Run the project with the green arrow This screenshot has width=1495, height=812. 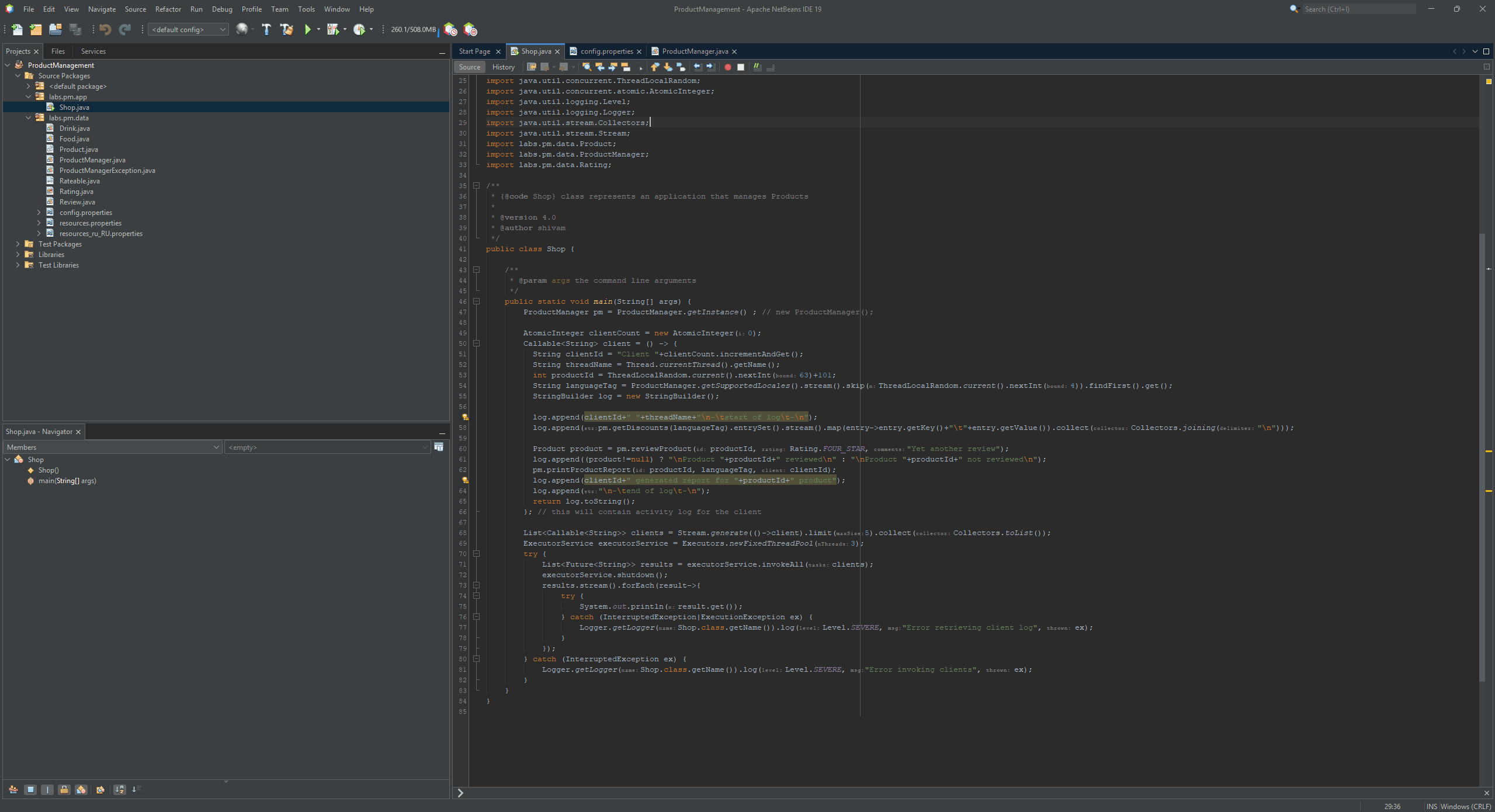pos(308,29)
